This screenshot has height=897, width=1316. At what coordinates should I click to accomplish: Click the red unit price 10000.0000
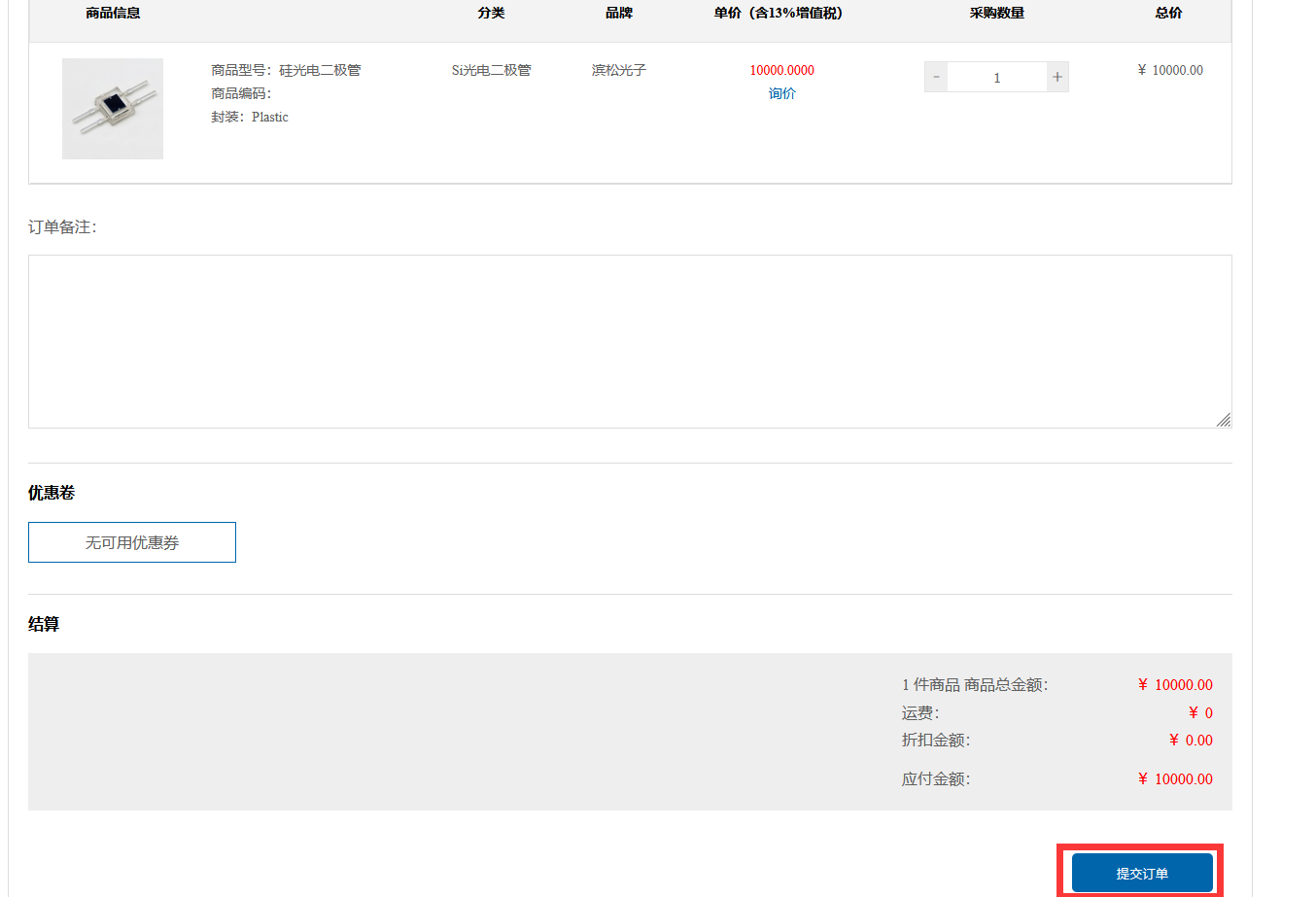click(x=781, y=70)
